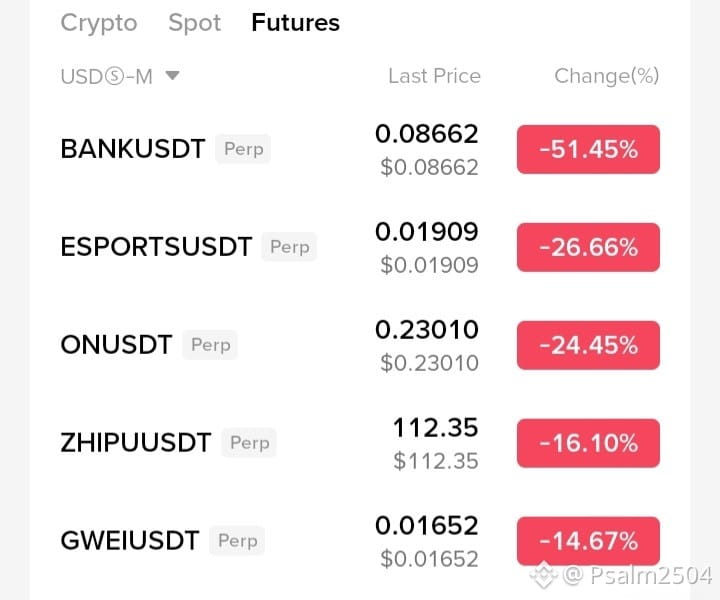This screenshot has width=720, height=600.
Task: Open the BANKUSDT perpetual contract
Action: pos(360,149)
